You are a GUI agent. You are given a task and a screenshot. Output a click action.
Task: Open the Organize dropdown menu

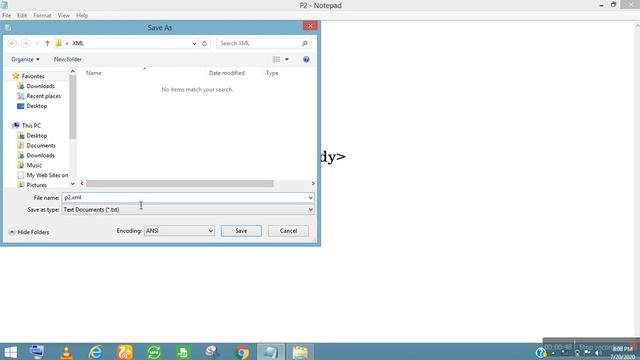pos(25,60)
